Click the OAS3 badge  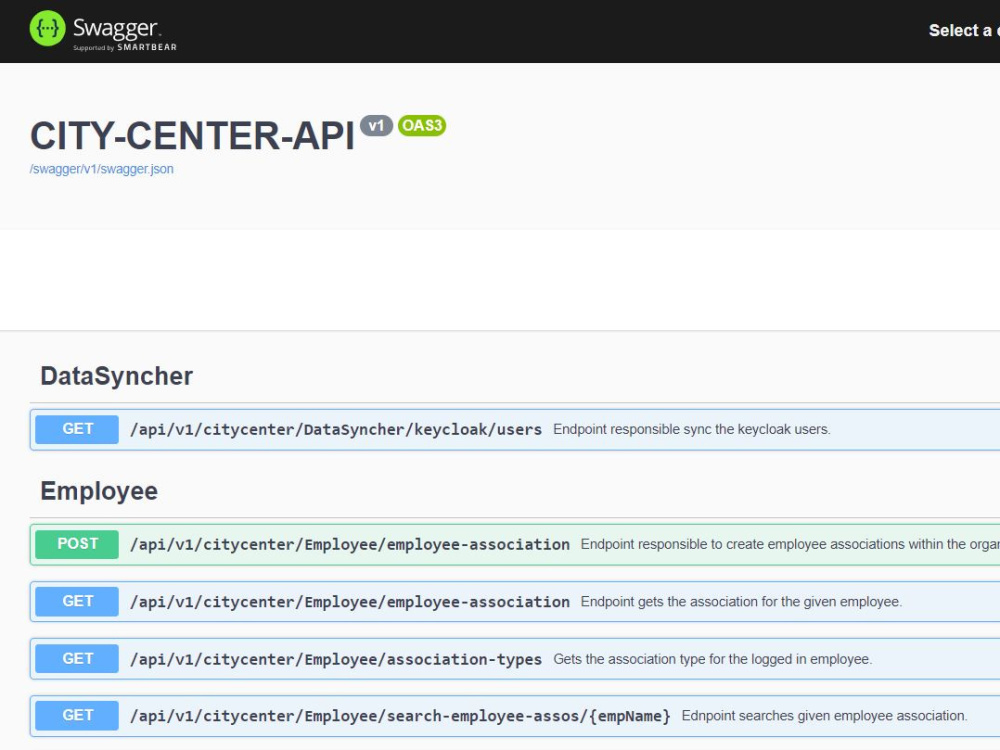(x=422, y=126)
